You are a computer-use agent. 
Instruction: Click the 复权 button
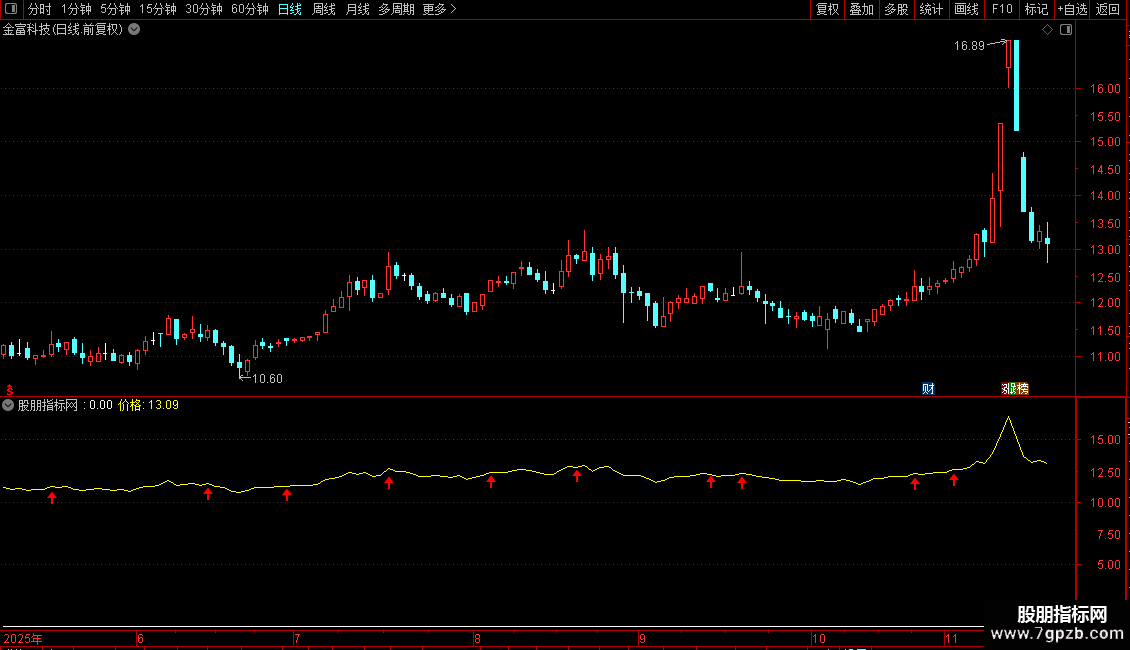pyautogui.click(x=827, y=9)
